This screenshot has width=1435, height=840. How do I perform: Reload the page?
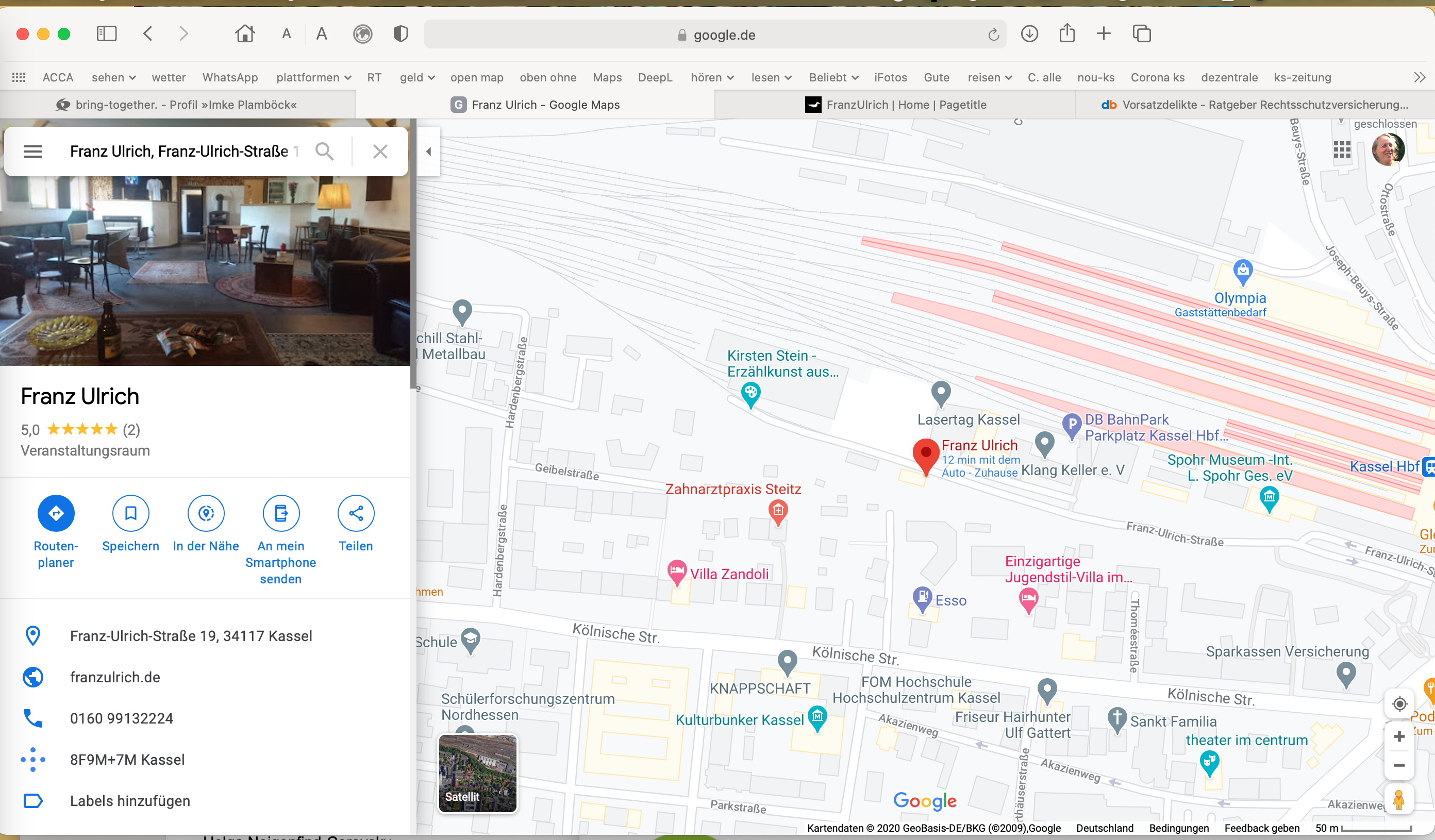click(994, 35)
